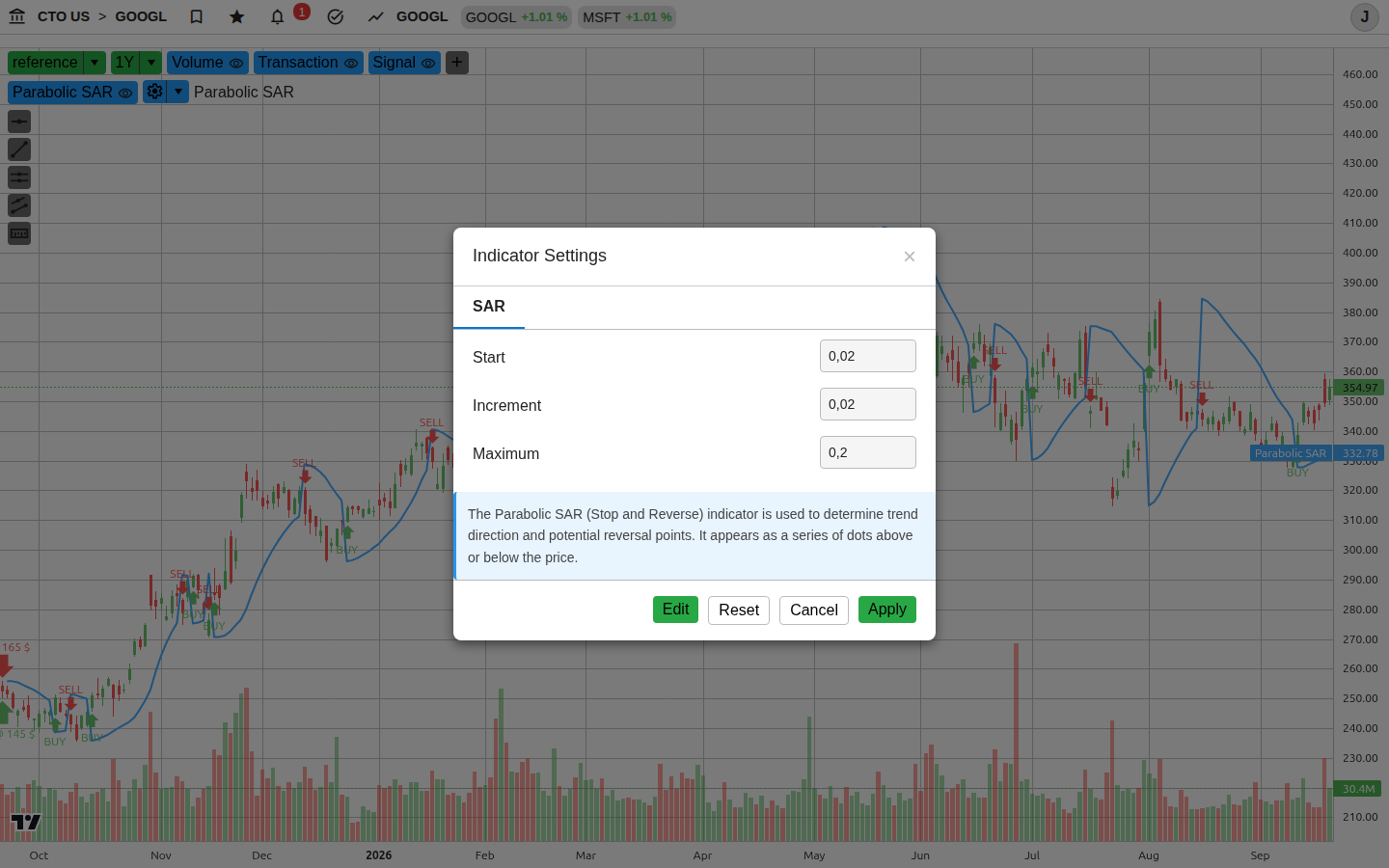The width and height of the screenshot is (1389, 868).
Task: Click the Start value input field
Action: pyautogui.click(x=868, y=356)
